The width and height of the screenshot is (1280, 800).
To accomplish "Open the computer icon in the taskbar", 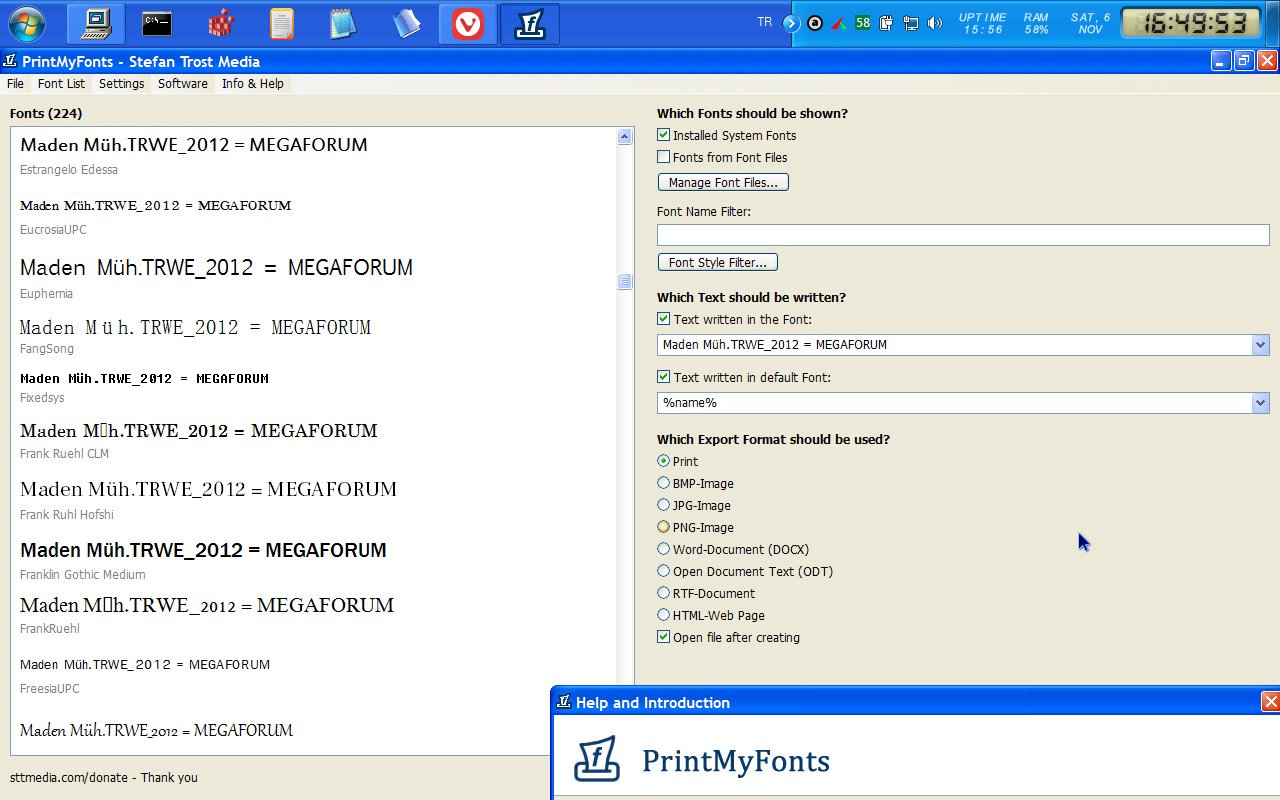I will coord(97,23).
